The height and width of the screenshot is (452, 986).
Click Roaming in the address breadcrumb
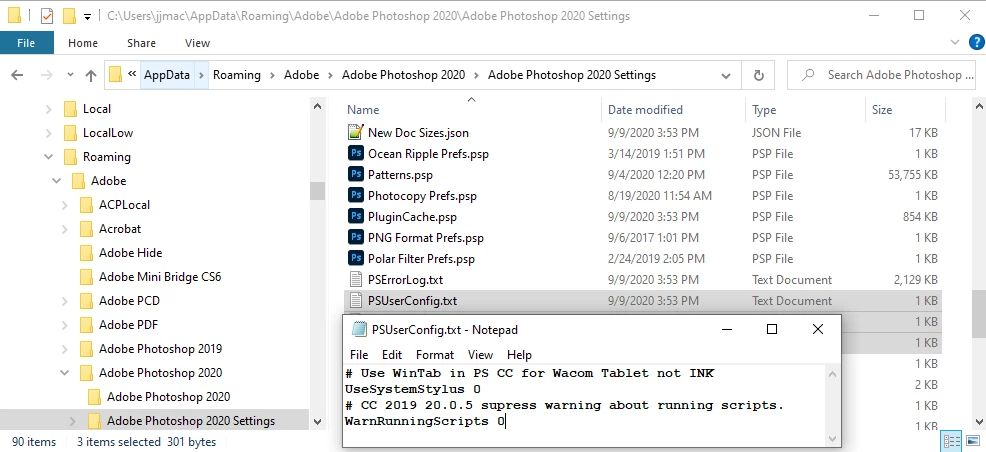pos(237,75)
